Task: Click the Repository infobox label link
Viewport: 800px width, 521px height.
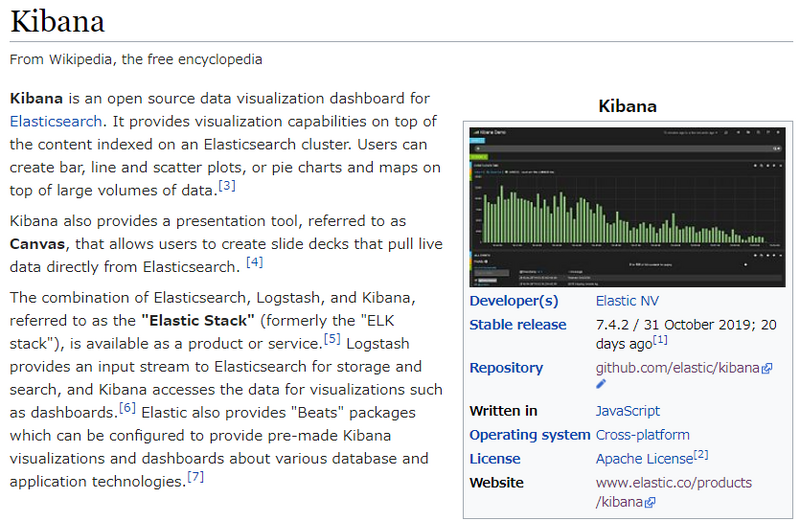Action: (x=506, y=368)
